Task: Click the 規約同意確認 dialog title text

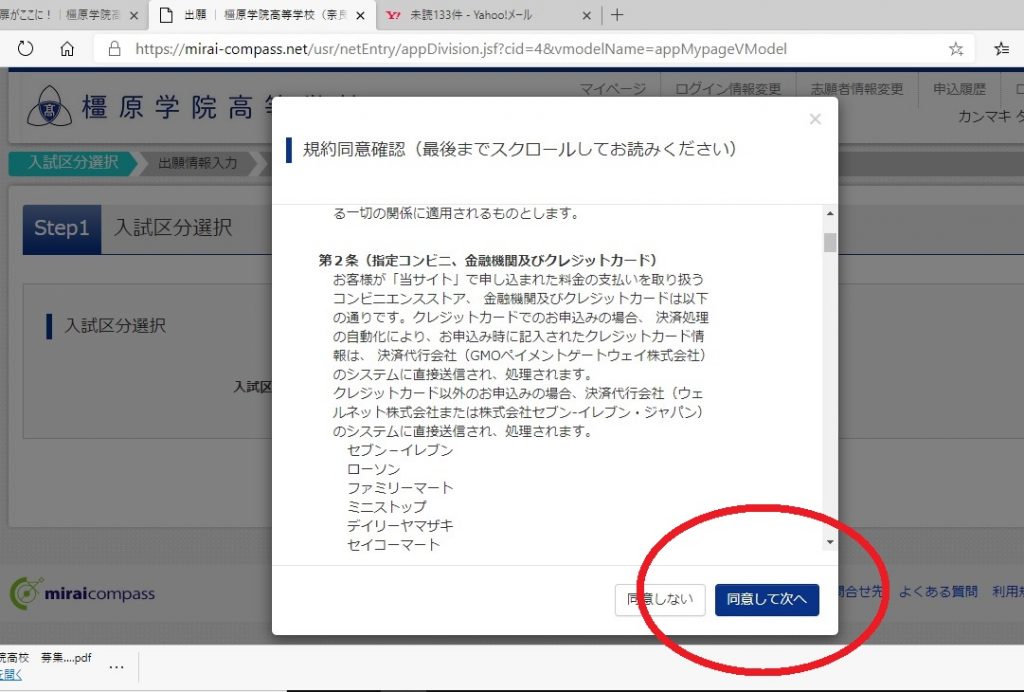Action: coord(520,149)
